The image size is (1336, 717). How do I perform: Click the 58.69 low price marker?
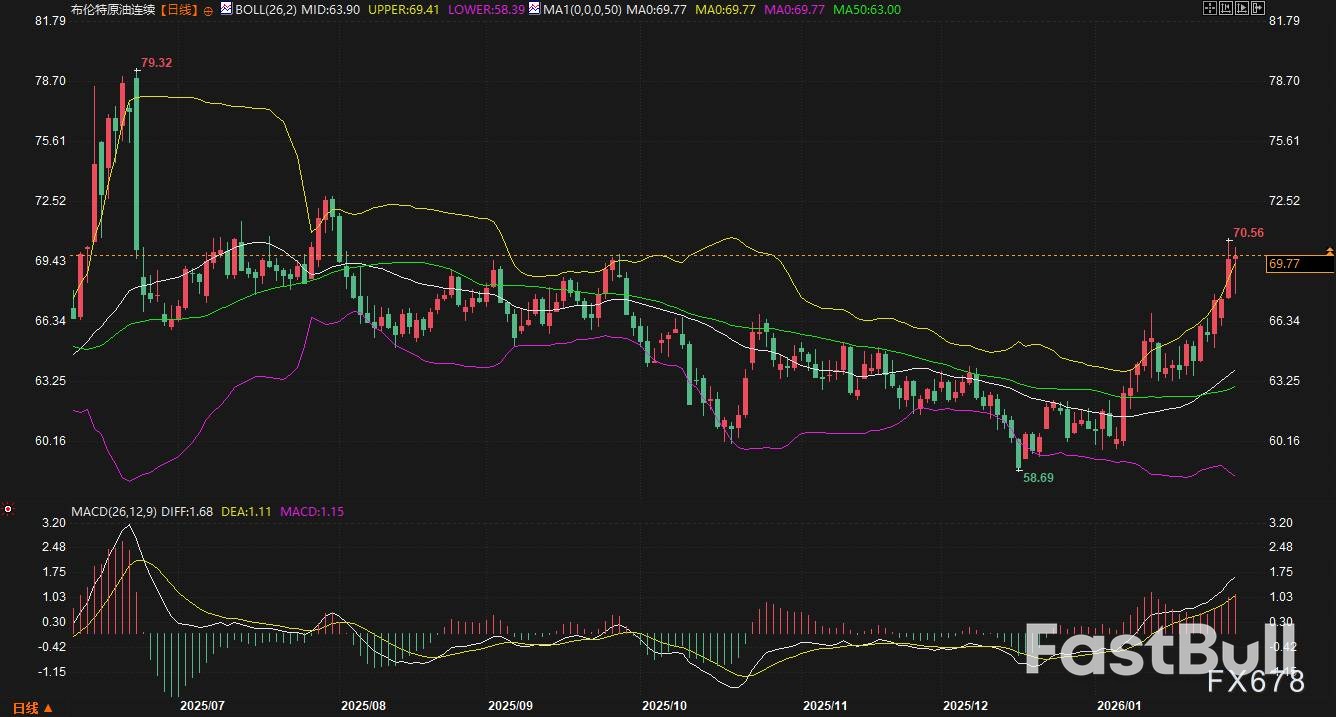coord(1038,478)
